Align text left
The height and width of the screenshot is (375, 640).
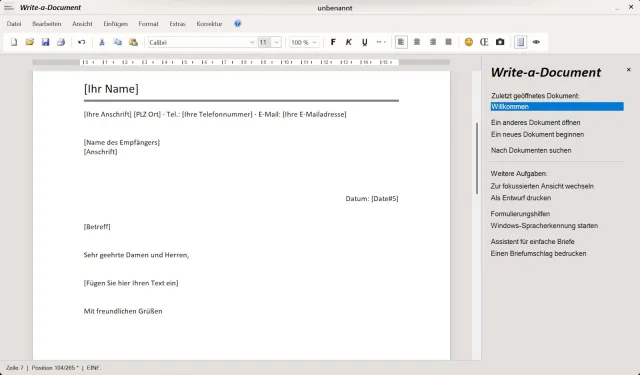point(401,42)
